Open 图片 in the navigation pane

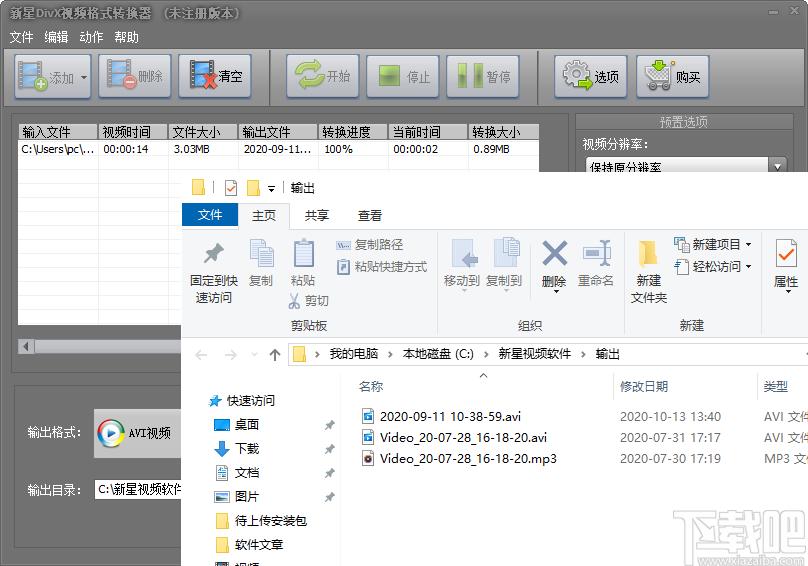point(237,496)
